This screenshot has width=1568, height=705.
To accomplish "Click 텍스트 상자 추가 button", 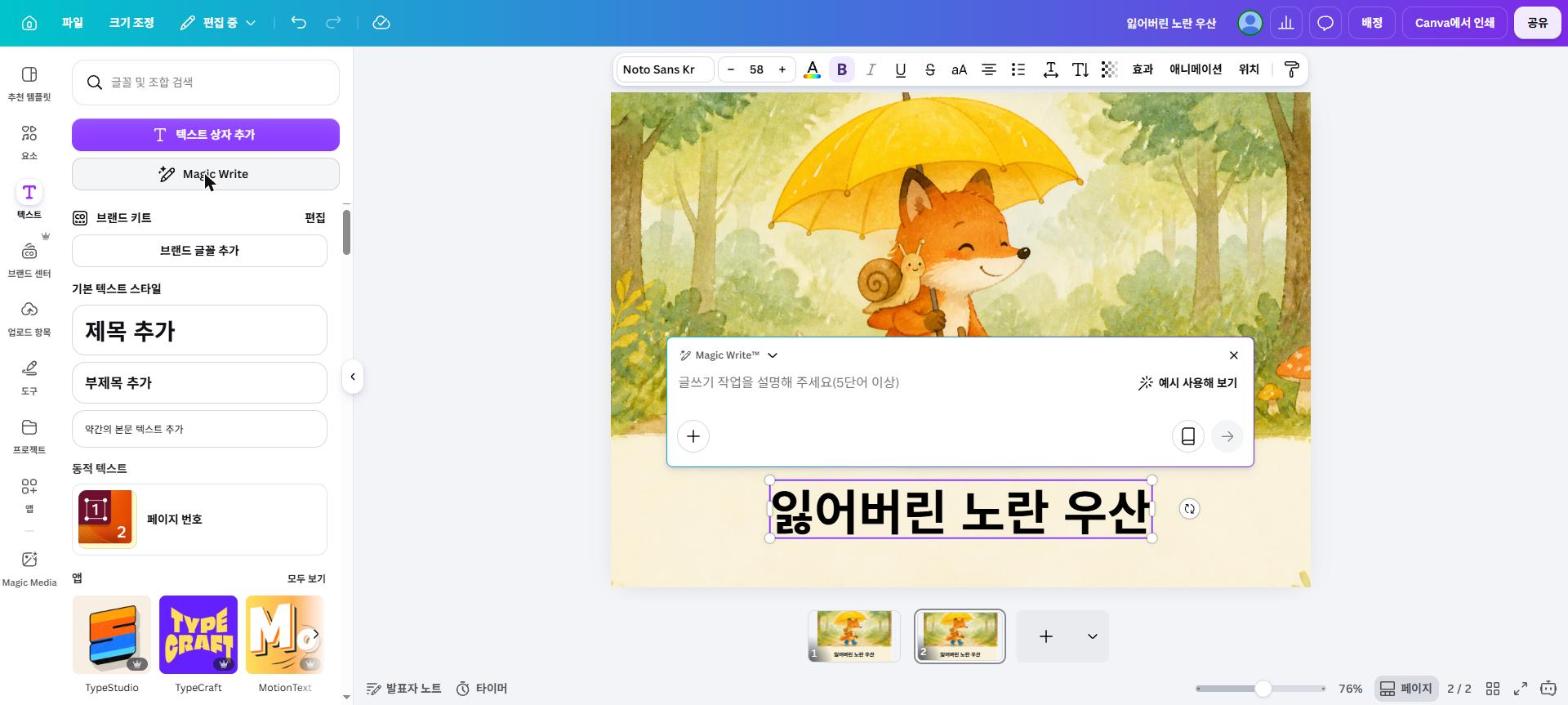I will coord(206,134).
